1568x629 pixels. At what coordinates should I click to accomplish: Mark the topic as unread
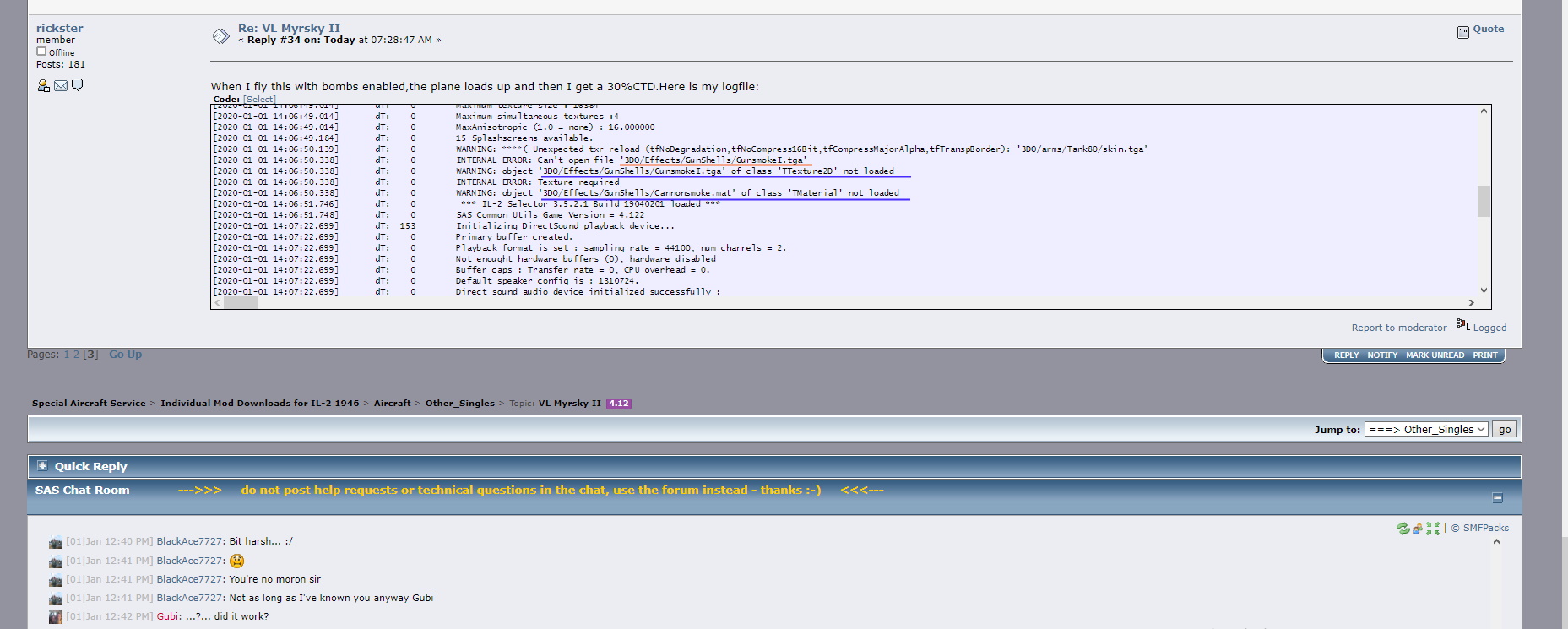[1435, 355]
